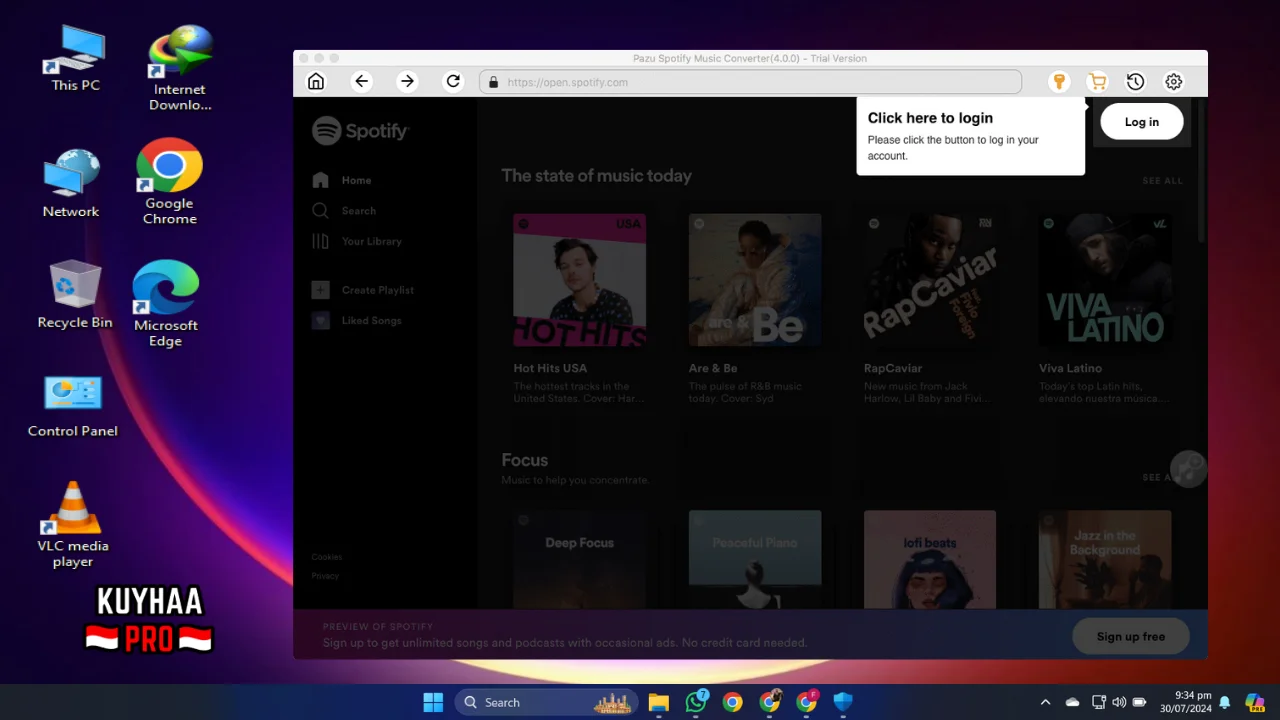Click the lock icon in the address bar
This screenshot has height=720, width=1280.
494,82
